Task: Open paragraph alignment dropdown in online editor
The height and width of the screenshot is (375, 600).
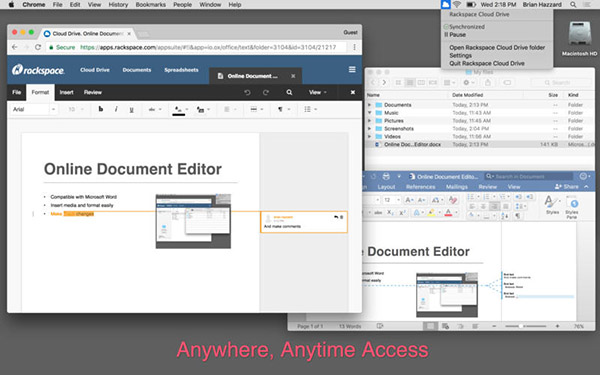Action: tap(230, 109)
